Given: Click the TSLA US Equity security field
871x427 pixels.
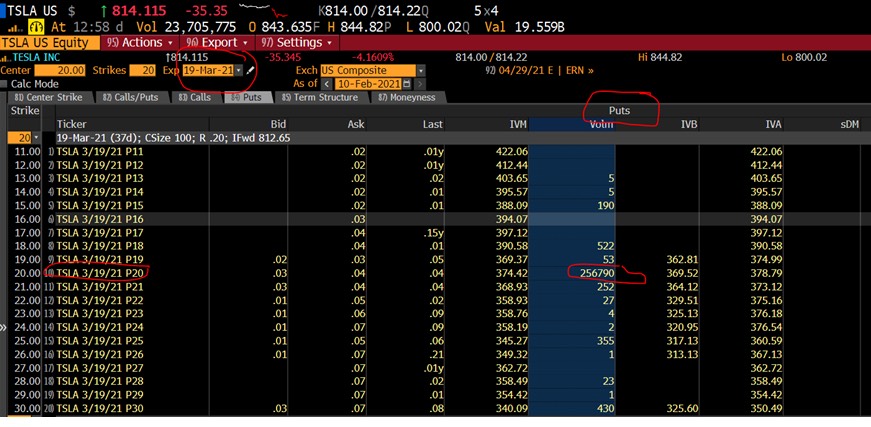Looking at the screenshot, I should [x=50, y=43].
